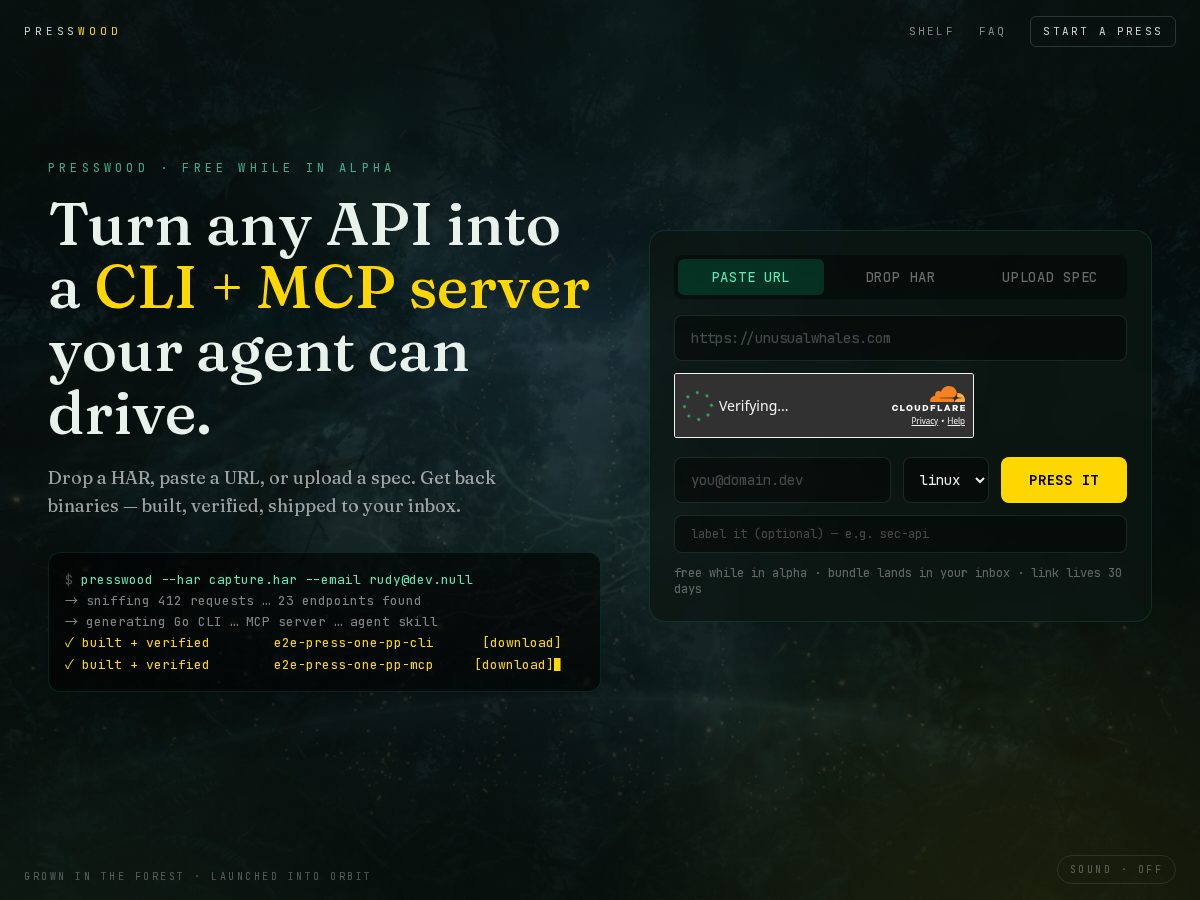The width and height of the screenshot is (1200, 900).
Task: Click START A PRESS button
Action: (1103, 31)
